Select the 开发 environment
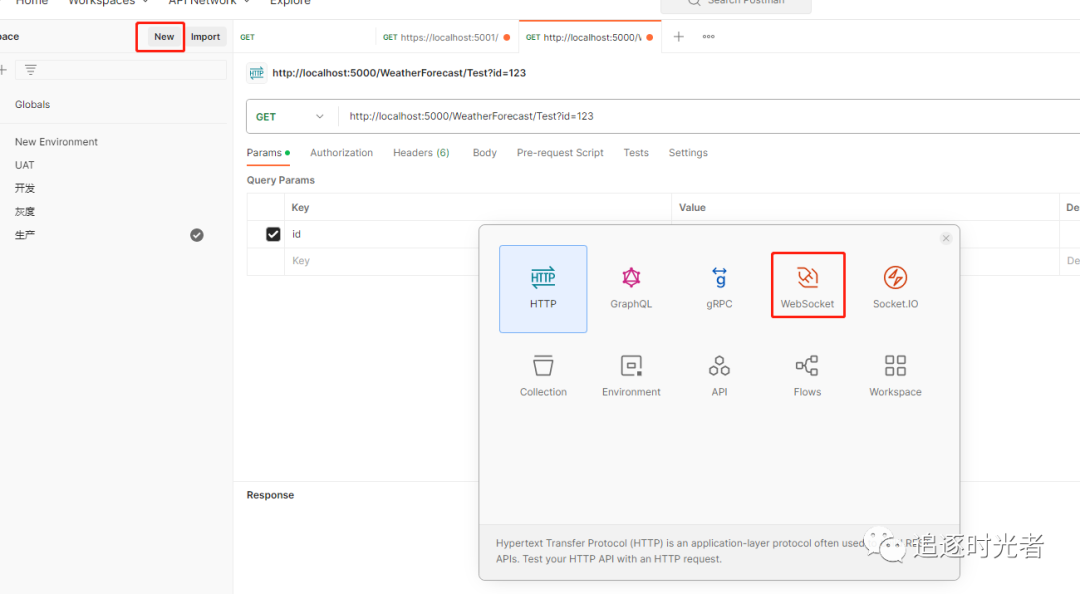The height and width of the screenshot is (594, 1080). [25, 188]
